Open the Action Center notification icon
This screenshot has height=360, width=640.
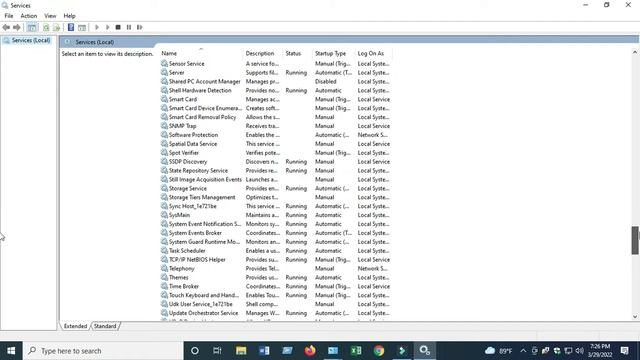pyautogui.click(x=624, y=351)
